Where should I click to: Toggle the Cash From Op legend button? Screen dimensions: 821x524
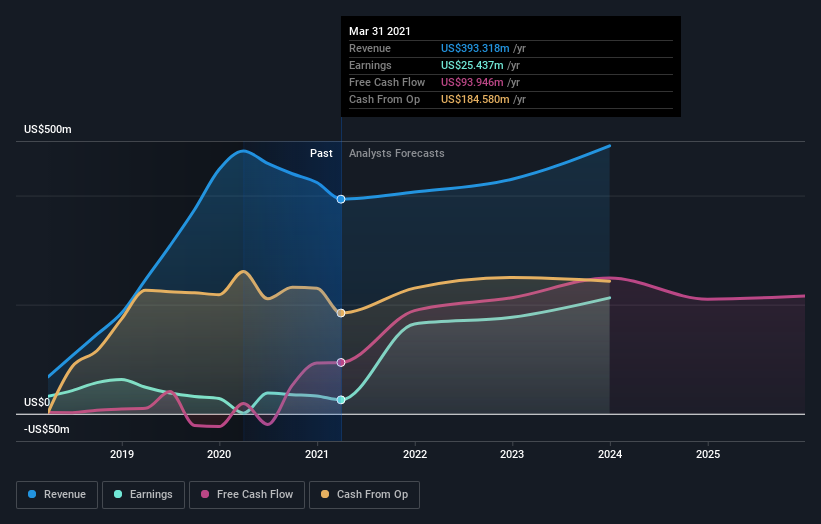[x=364, y=495]
